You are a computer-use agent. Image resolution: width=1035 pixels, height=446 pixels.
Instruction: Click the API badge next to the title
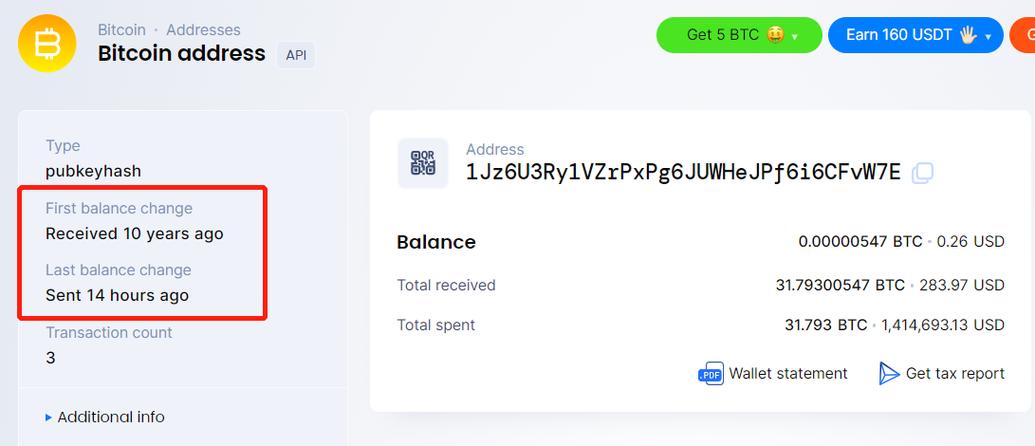click(x=296, y=55)
